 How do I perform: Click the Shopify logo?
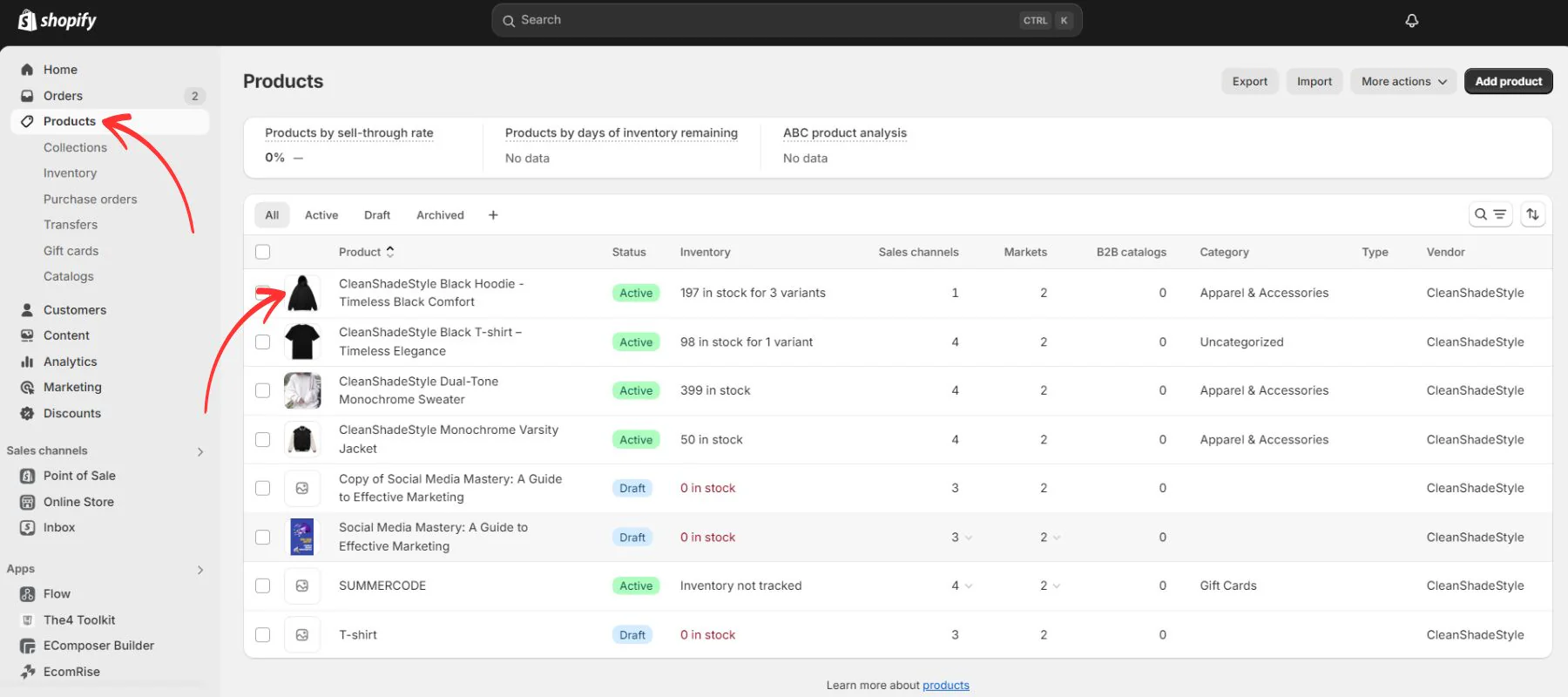(57, 20)
